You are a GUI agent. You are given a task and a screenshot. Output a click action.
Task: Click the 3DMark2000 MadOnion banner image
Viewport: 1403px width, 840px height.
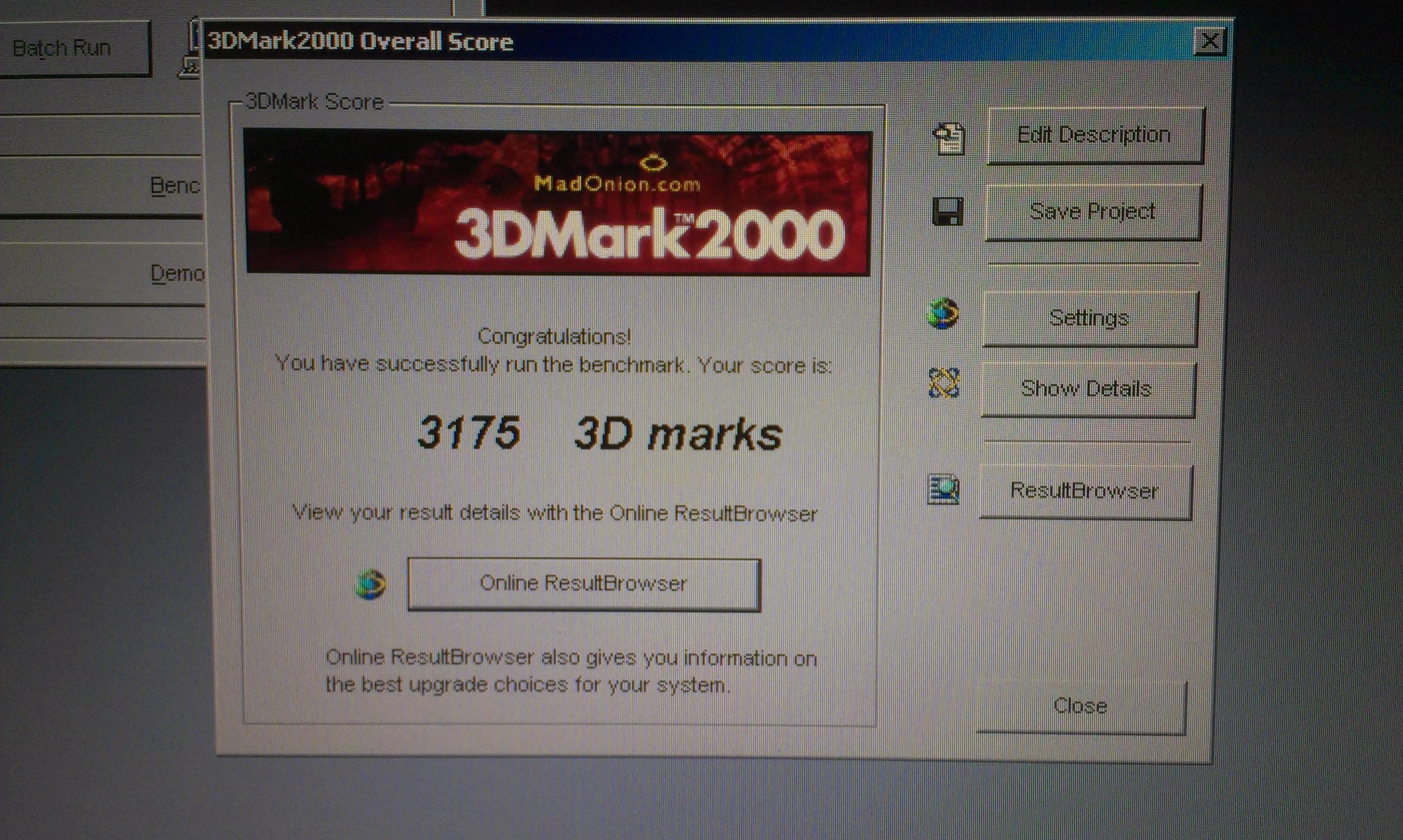click(557, 202)
